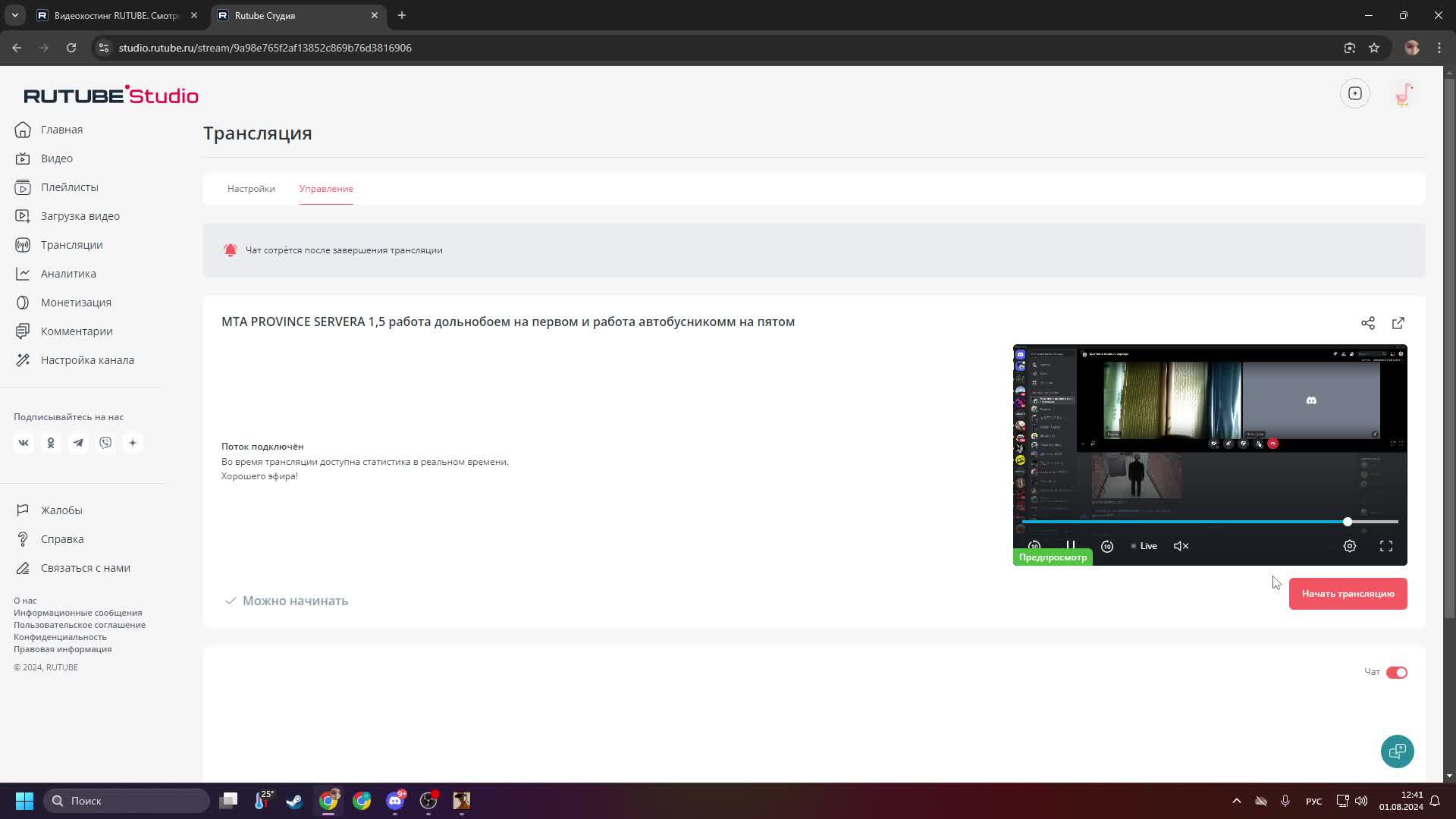Click the add video plus icon in header
The height and width of the screenshot is (819, 1456).
[1355, 93]
